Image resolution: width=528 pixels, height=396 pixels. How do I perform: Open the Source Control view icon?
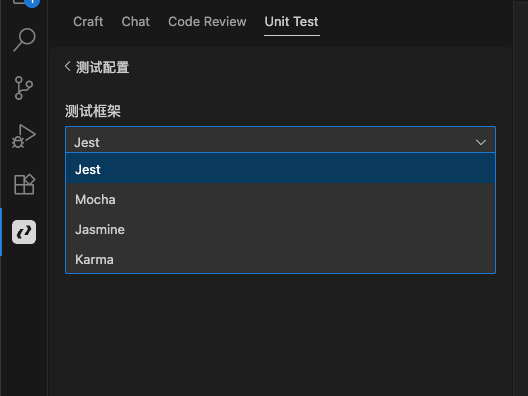pos(24,88)
